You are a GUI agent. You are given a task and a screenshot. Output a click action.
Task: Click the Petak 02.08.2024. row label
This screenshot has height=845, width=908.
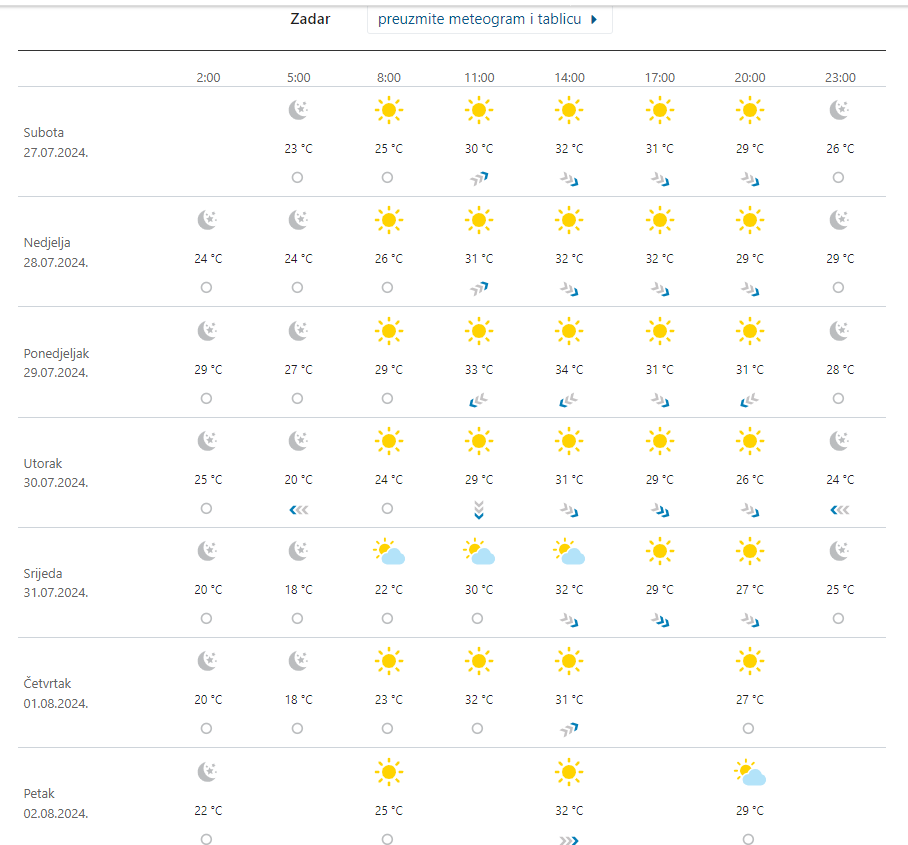56,804
